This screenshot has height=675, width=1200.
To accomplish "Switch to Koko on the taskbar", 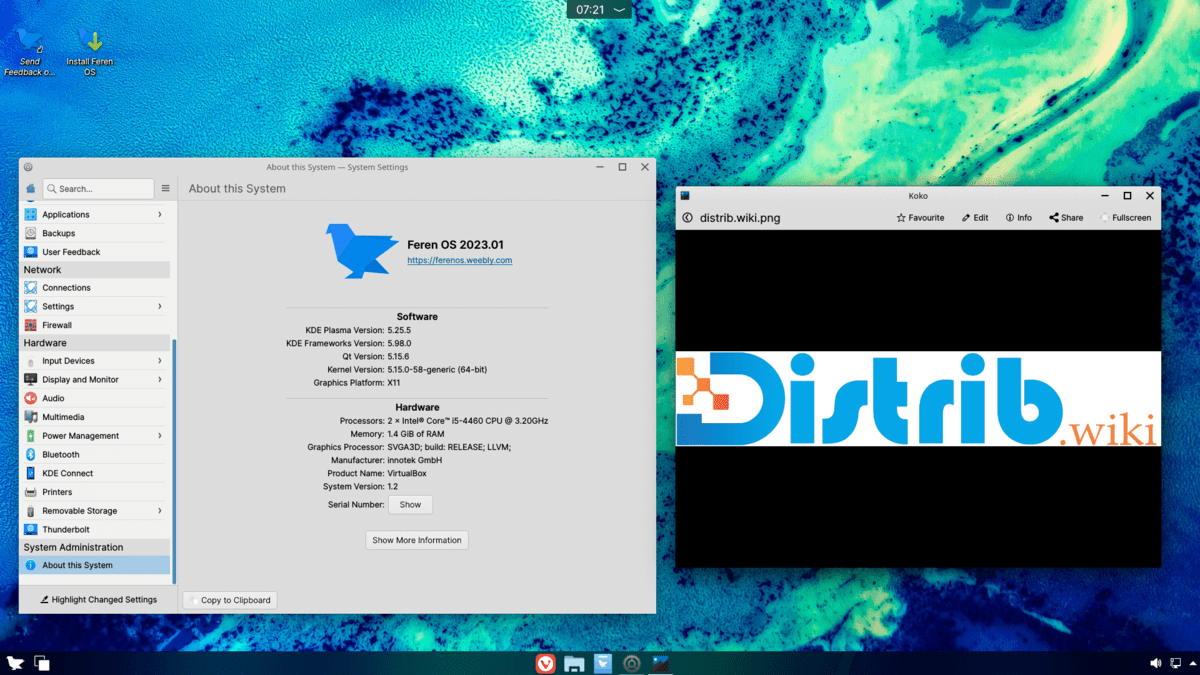I will click(x=660, y=663).
